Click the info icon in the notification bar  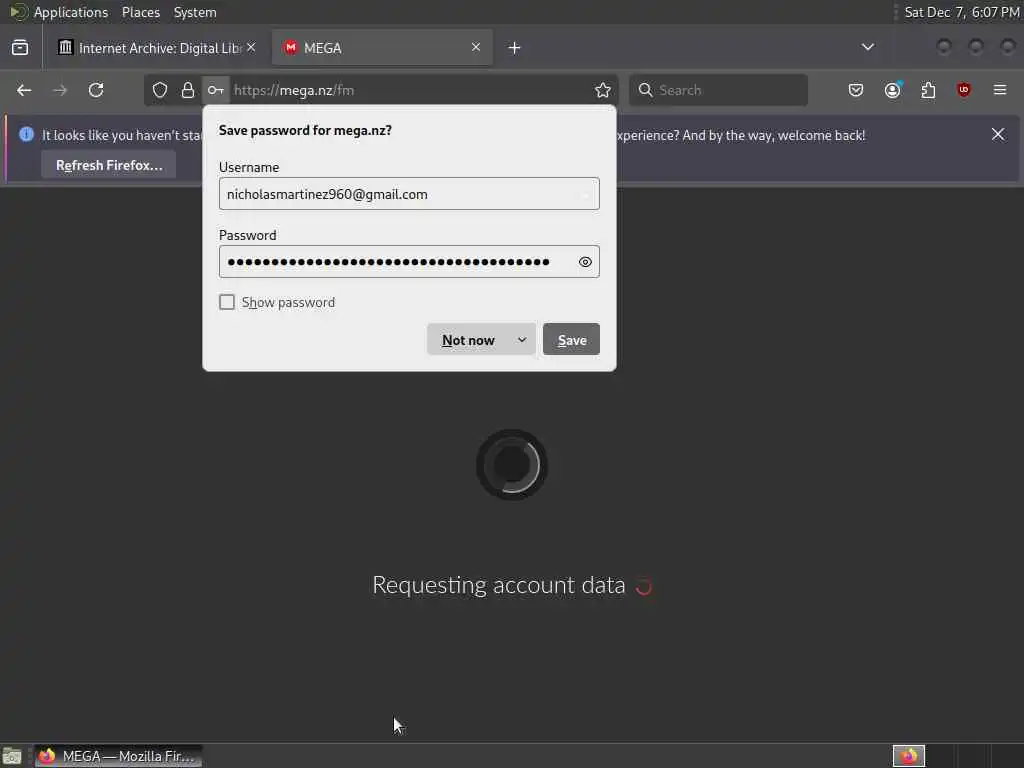(26, 134)
